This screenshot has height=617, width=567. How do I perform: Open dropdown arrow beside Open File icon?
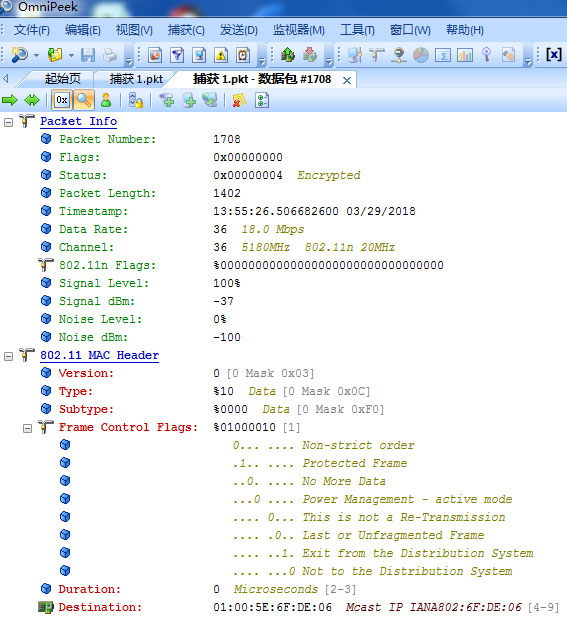71,55
